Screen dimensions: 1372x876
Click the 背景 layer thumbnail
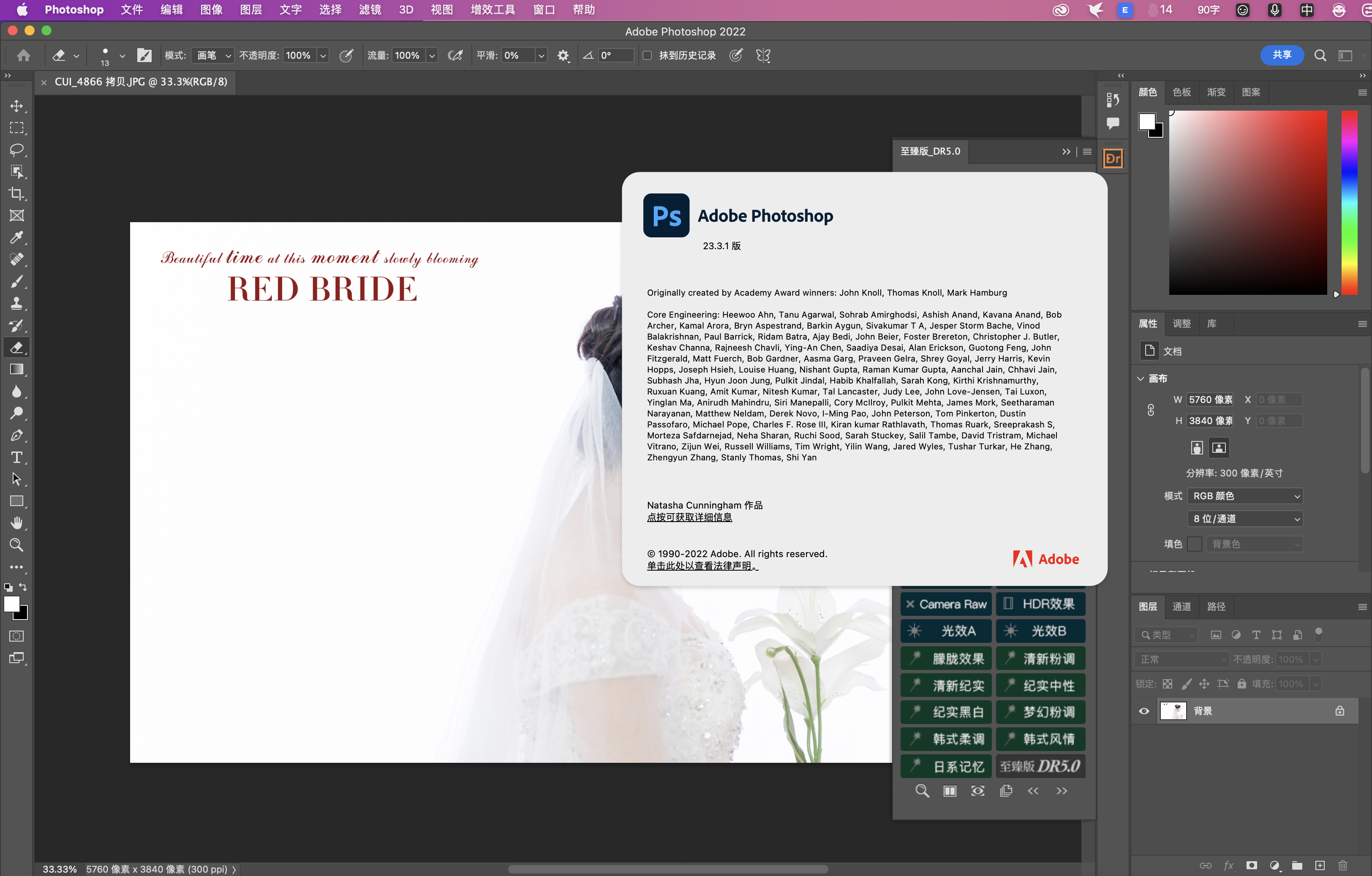pos(1173,710)
